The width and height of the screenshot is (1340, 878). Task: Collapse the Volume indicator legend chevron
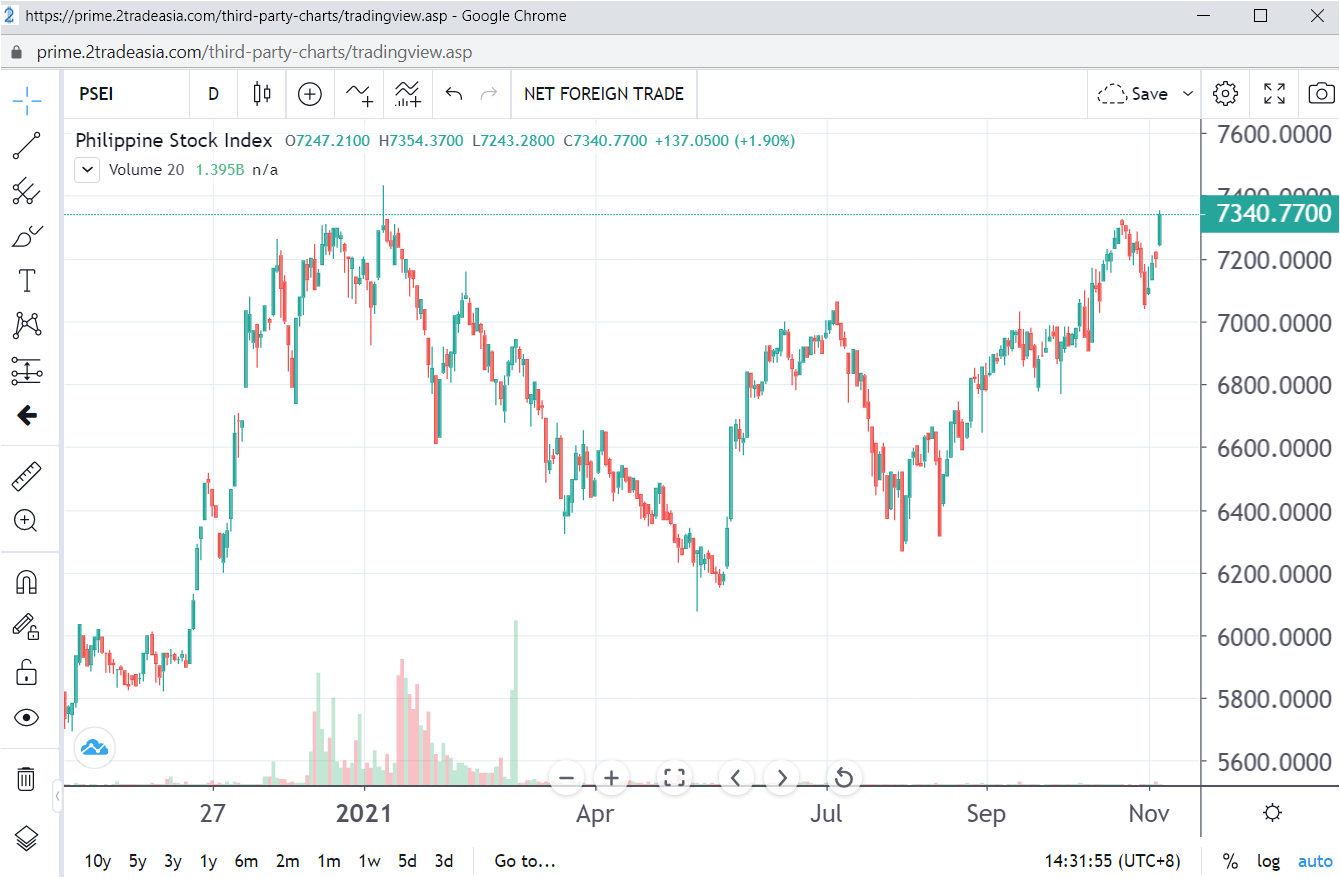tap(87, 170)
